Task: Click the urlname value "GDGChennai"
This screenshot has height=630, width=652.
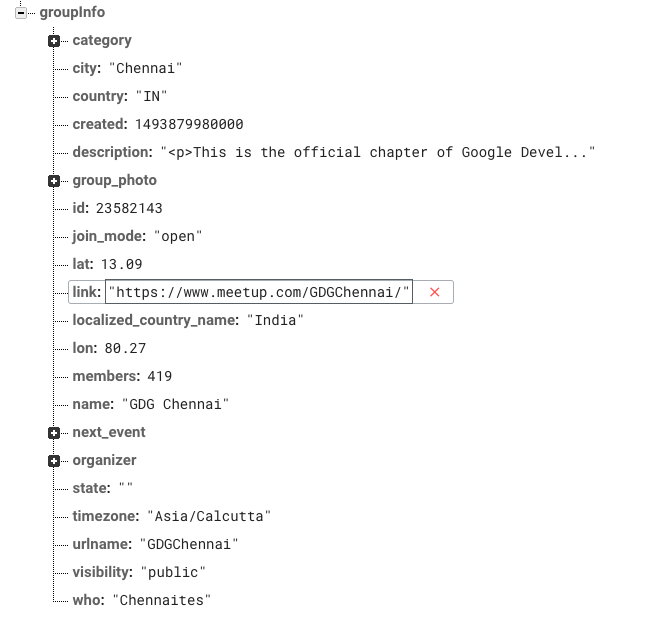Action: [193, 544]
